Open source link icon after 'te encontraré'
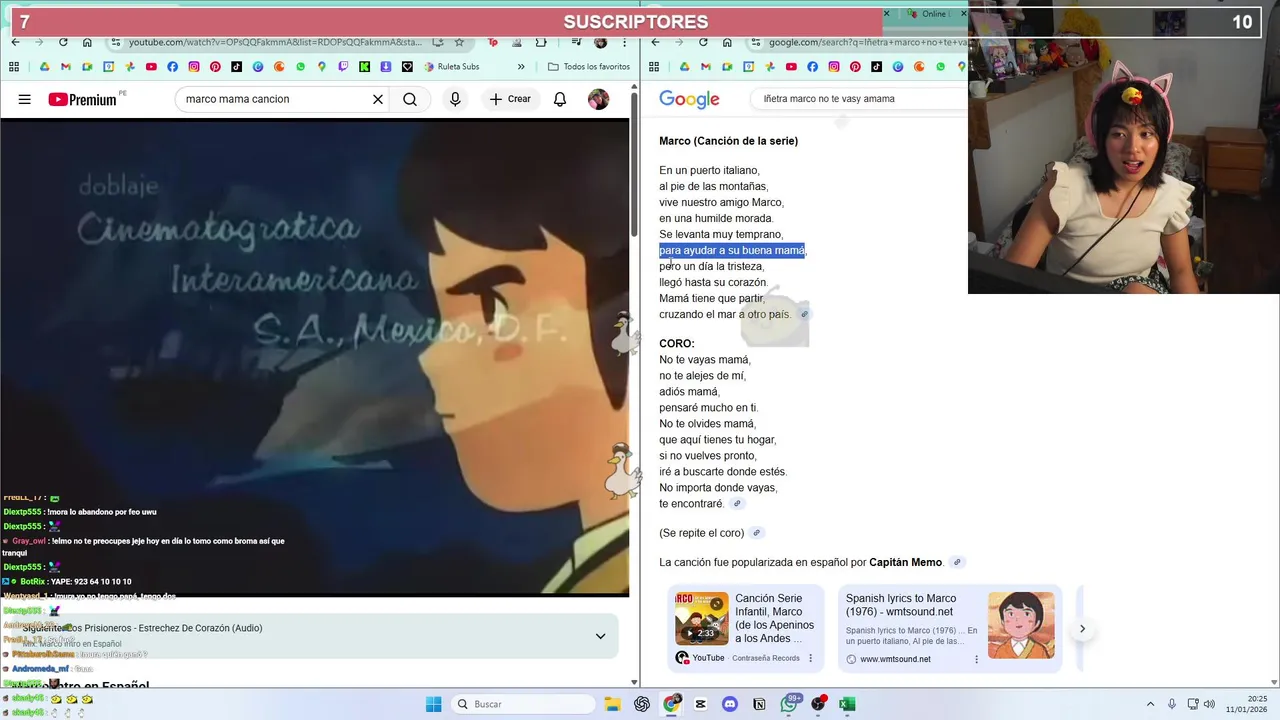Image resolution: width=1280 pixels, height=720 pixels. 737,504
